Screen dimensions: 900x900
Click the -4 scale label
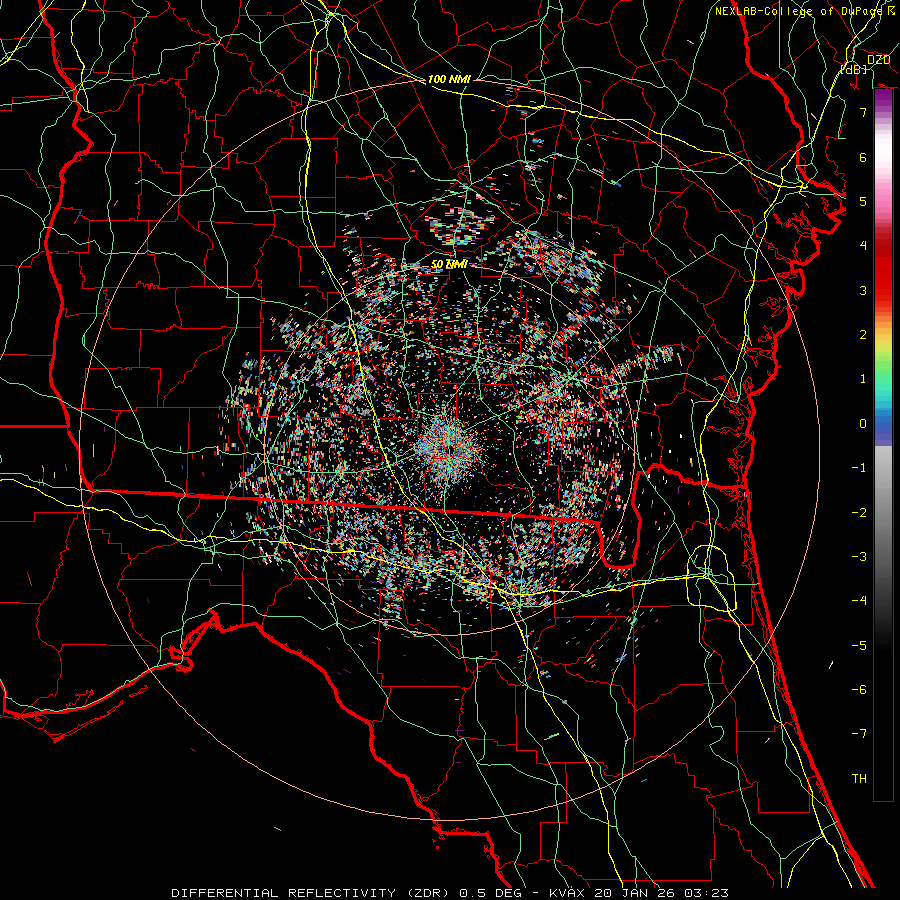point(859,601)
